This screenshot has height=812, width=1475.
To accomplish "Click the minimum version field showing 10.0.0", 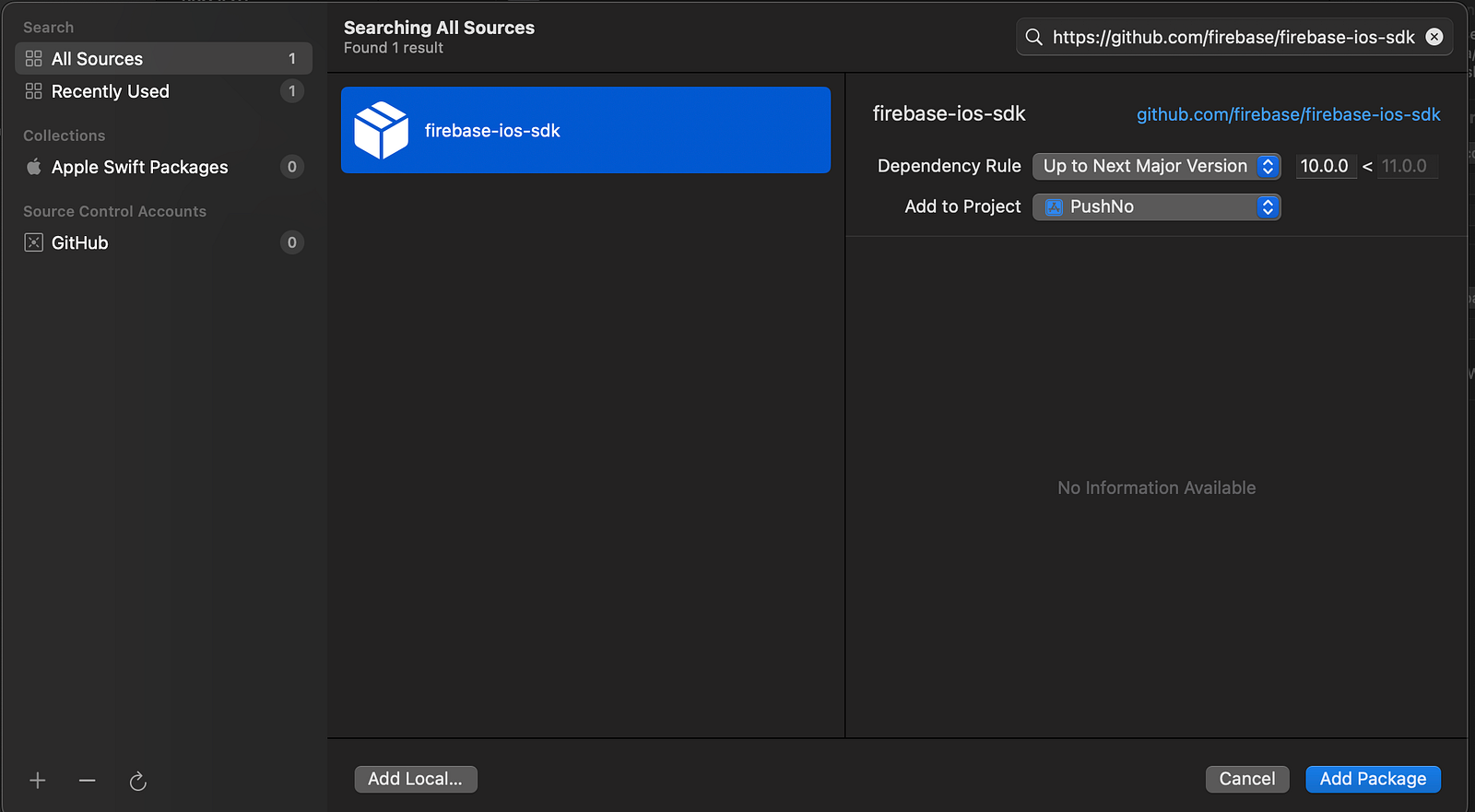I will [x=1325, y=166].
